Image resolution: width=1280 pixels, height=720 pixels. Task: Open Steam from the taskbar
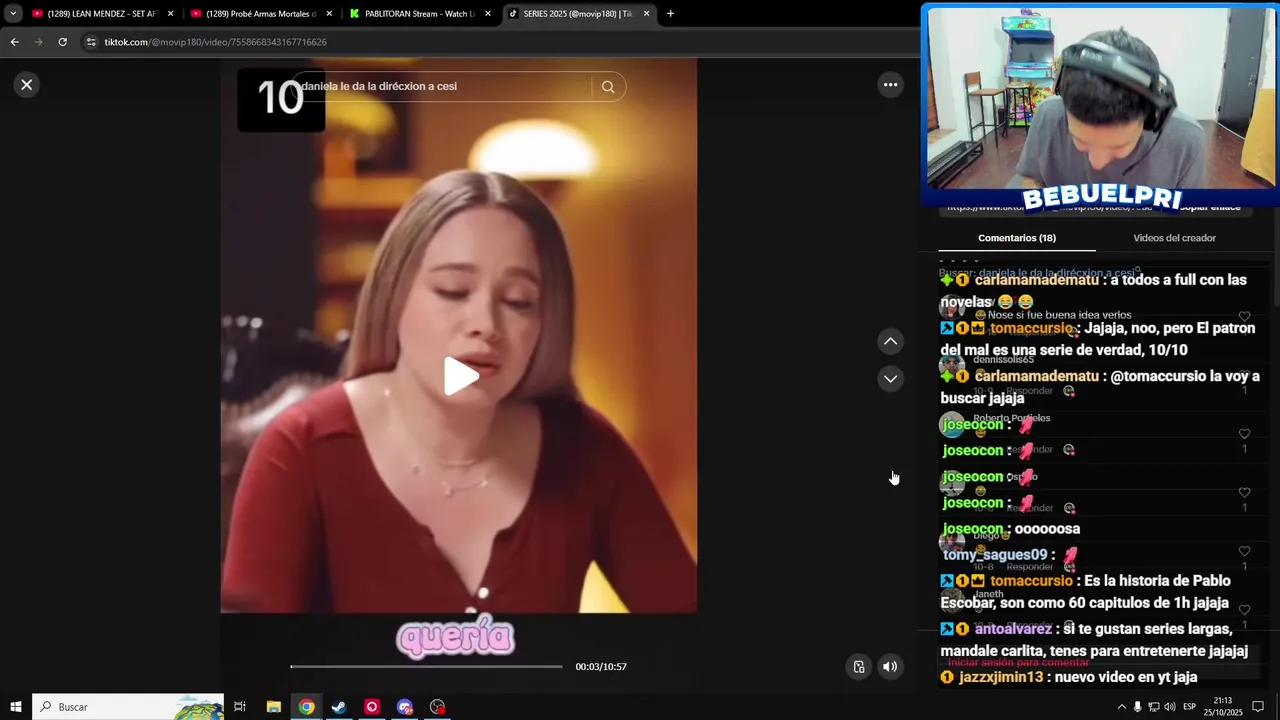click(339, 707)
